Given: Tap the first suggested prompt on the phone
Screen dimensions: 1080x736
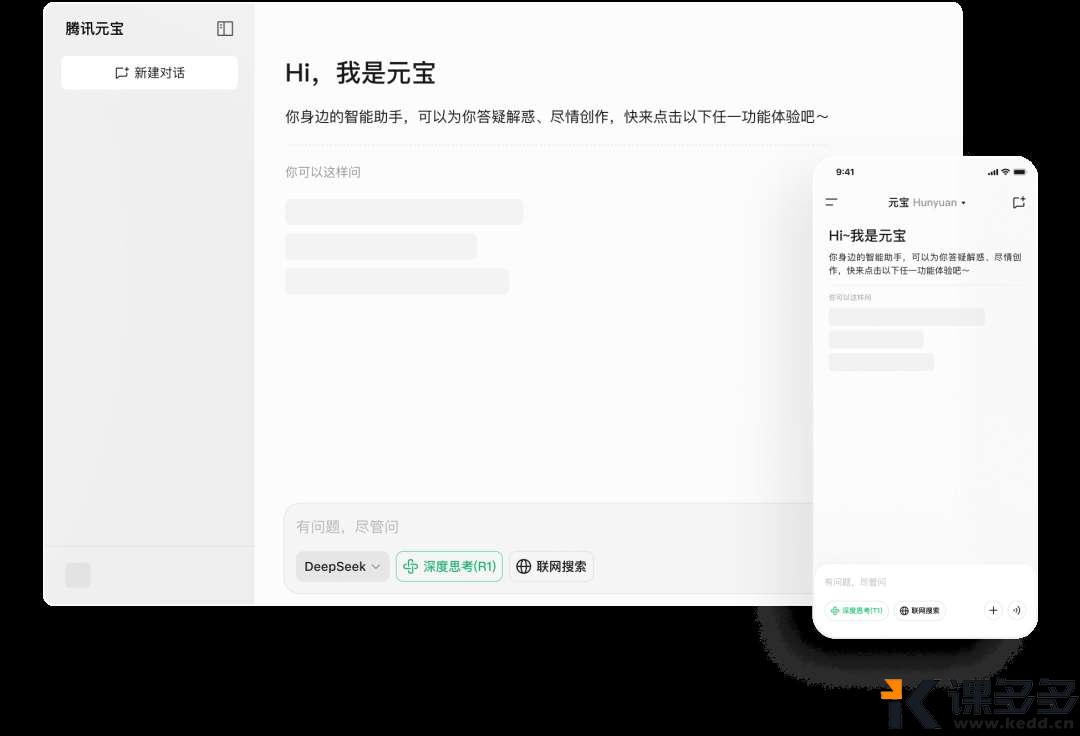Looking at the screenshot, I should pyautogui.click(x=906, y=317).
